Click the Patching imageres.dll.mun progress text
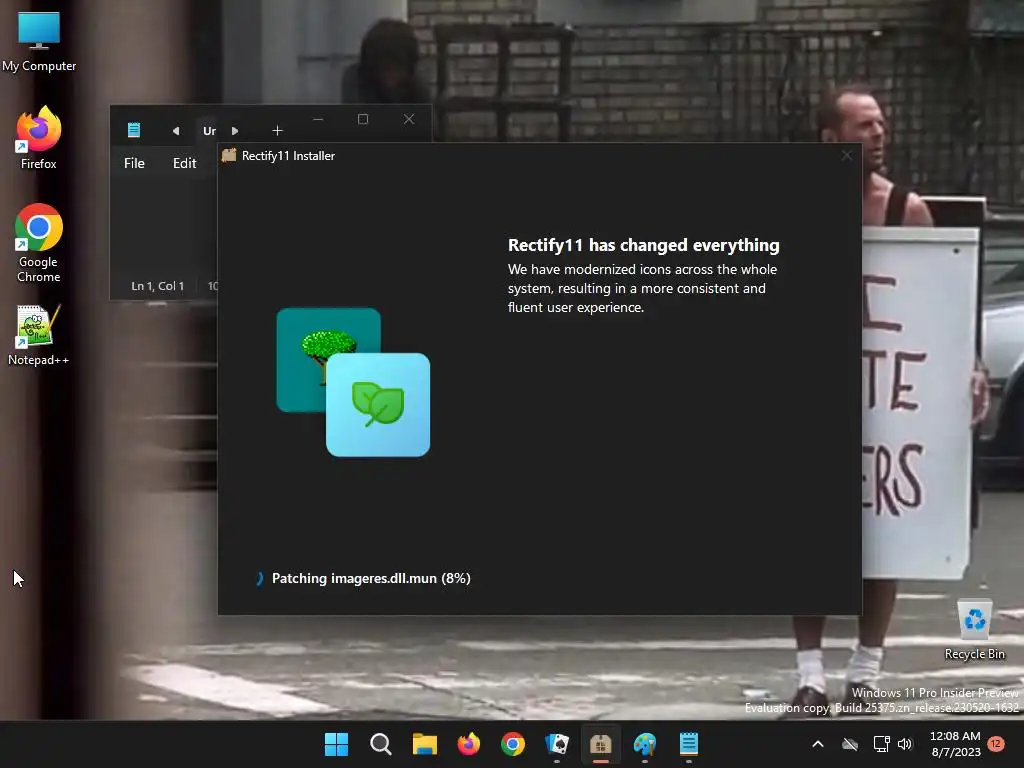The width and height of the screenshot is (1024, 768). pos(371,578)
